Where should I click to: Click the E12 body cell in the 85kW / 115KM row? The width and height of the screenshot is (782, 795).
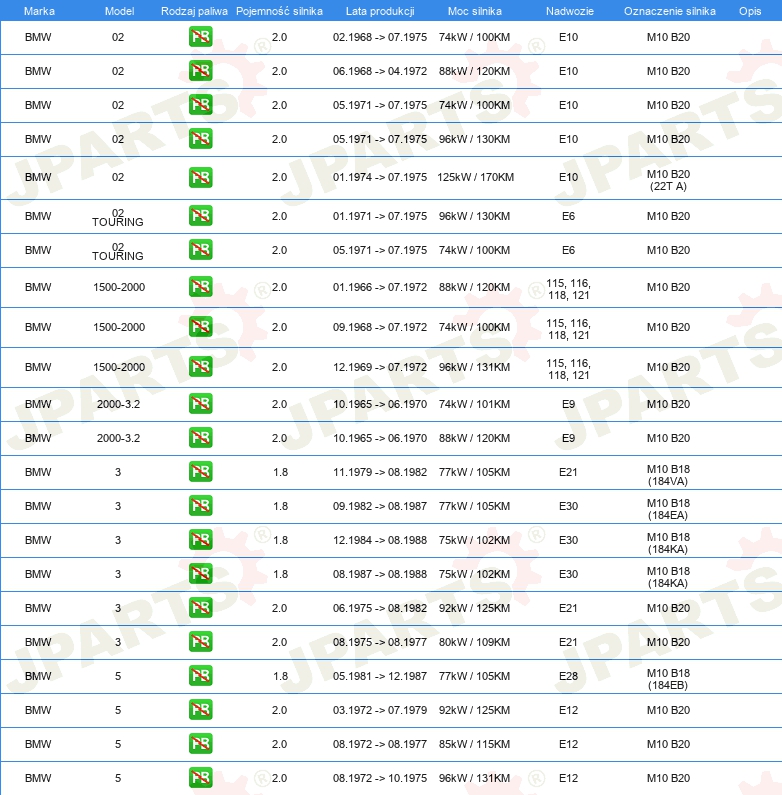tap(568, 744)
